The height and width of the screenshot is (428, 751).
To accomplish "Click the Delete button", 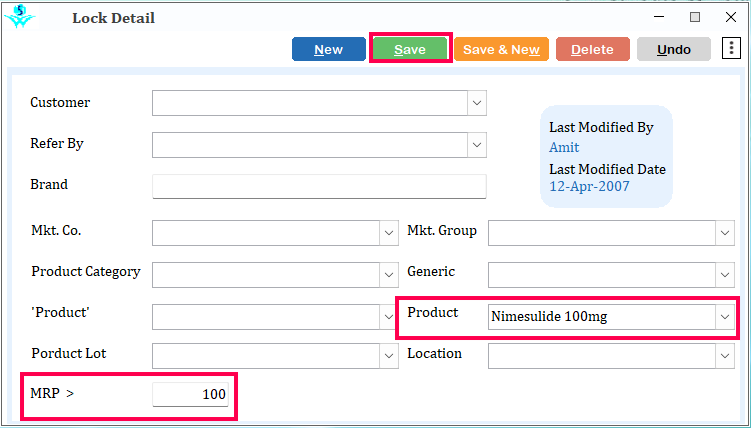I will click(592, 49).
